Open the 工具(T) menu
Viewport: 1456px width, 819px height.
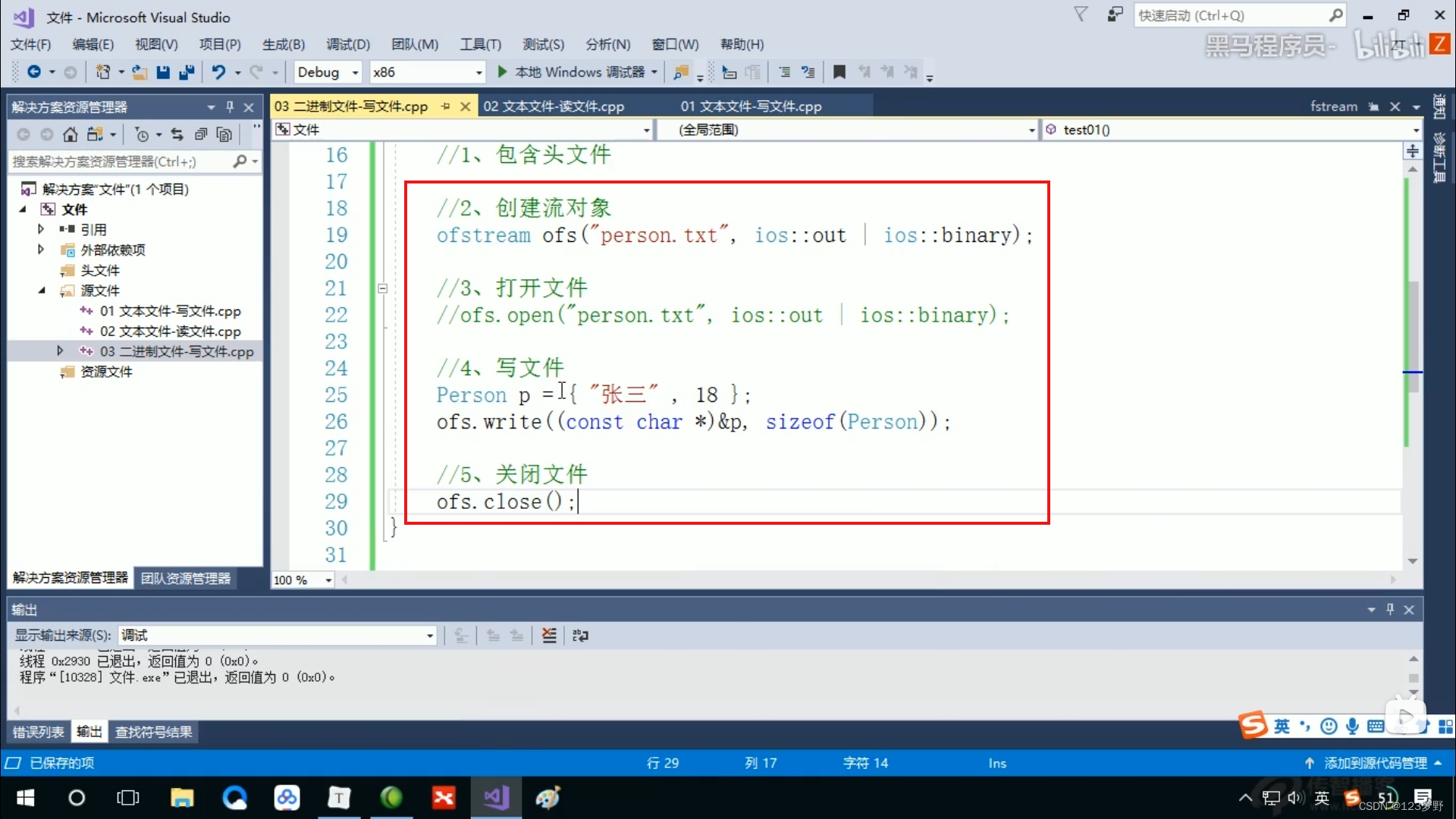481,45
